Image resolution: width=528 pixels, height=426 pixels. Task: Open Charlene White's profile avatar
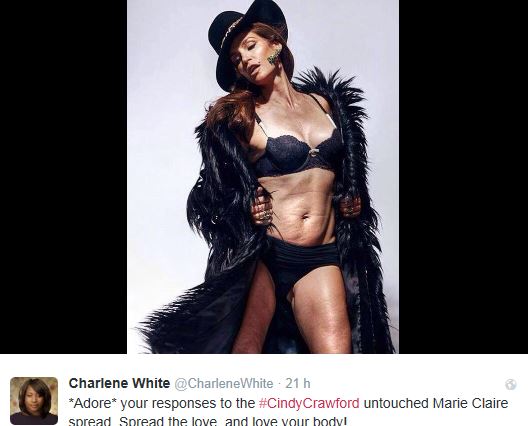tap(34, 400)
